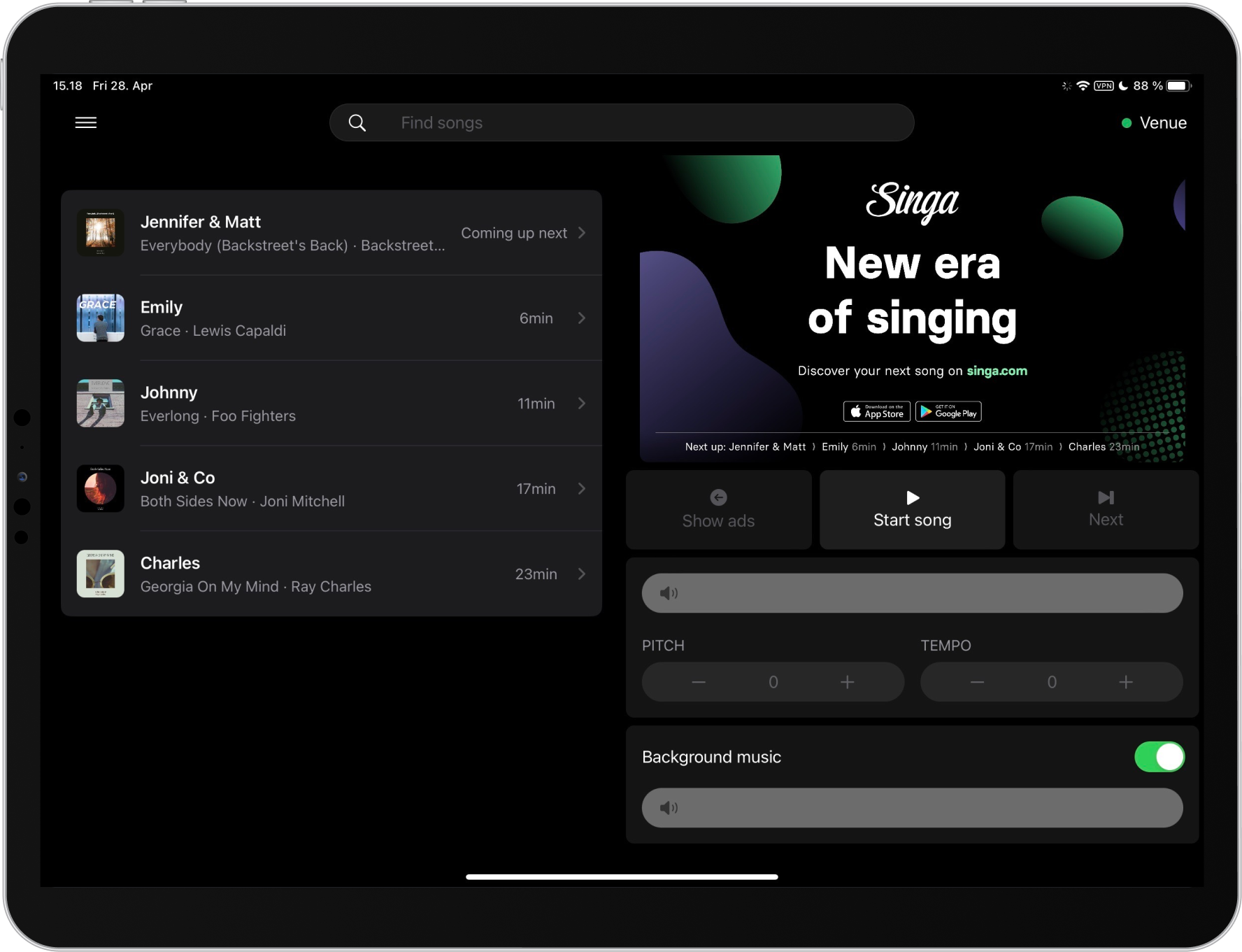Click the Grace · Lewis Capaldi song text

point(213,331)
